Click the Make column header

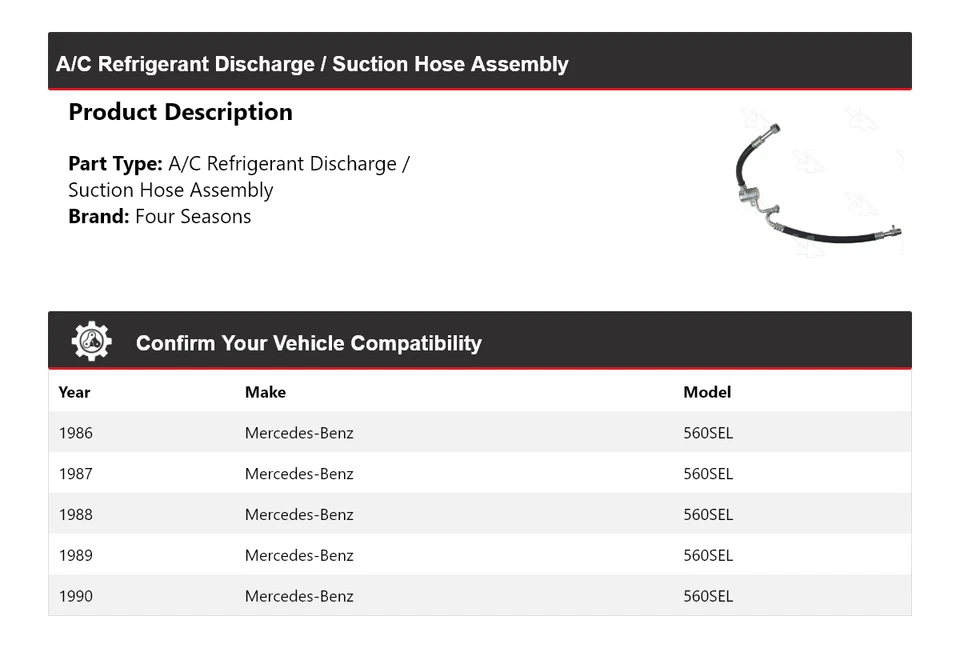[265, 392]
